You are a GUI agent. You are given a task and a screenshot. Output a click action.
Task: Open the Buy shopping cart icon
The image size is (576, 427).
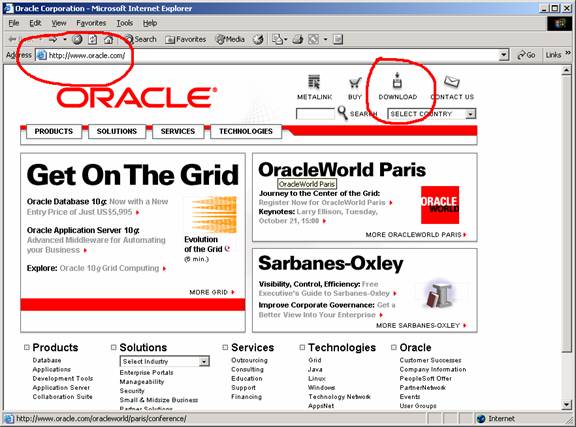tap(355, 83)
